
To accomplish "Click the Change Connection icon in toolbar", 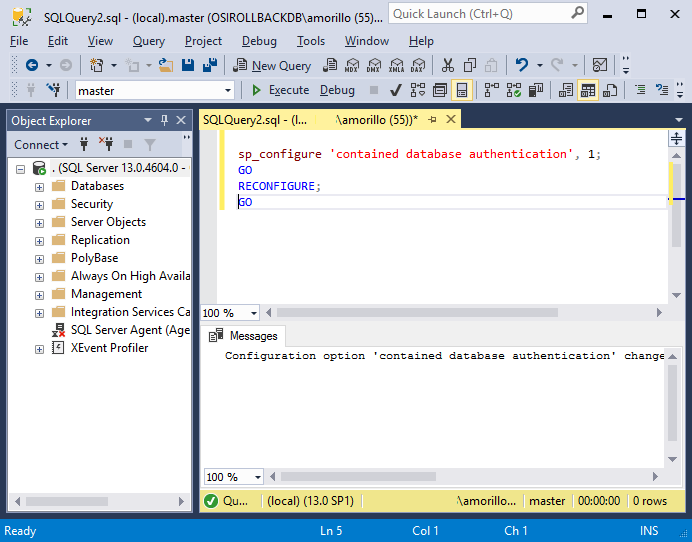I will click(53, 90).
